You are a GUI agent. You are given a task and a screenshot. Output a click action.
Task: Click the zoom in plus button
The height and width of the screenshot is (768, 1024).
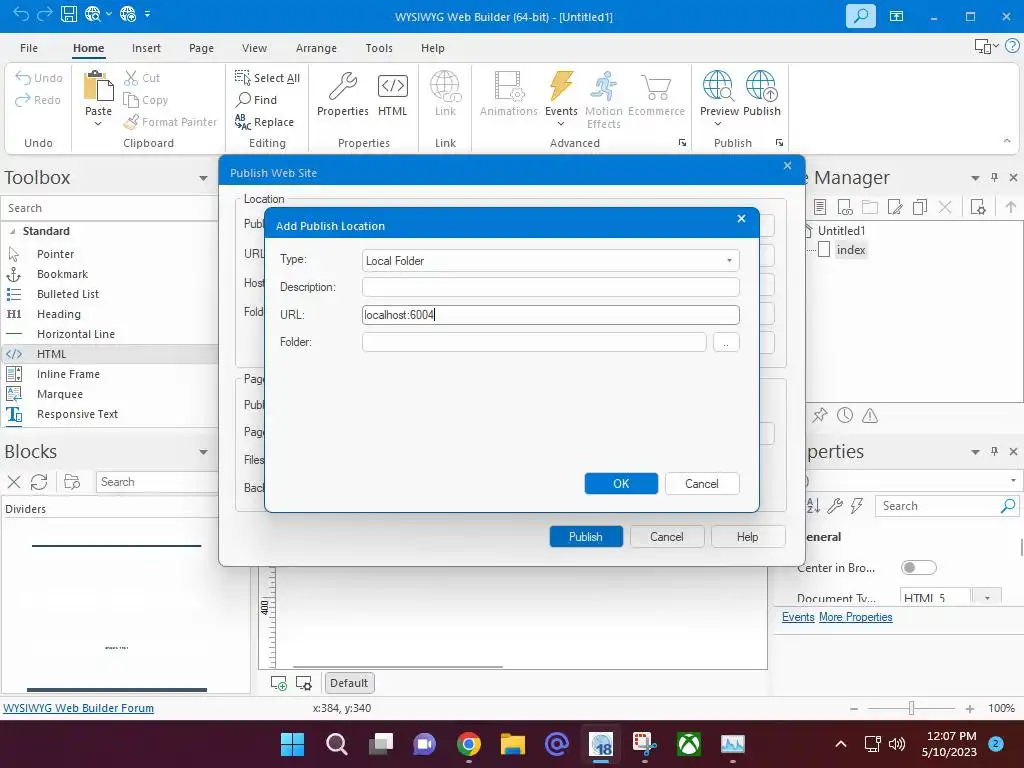point(970,709)
